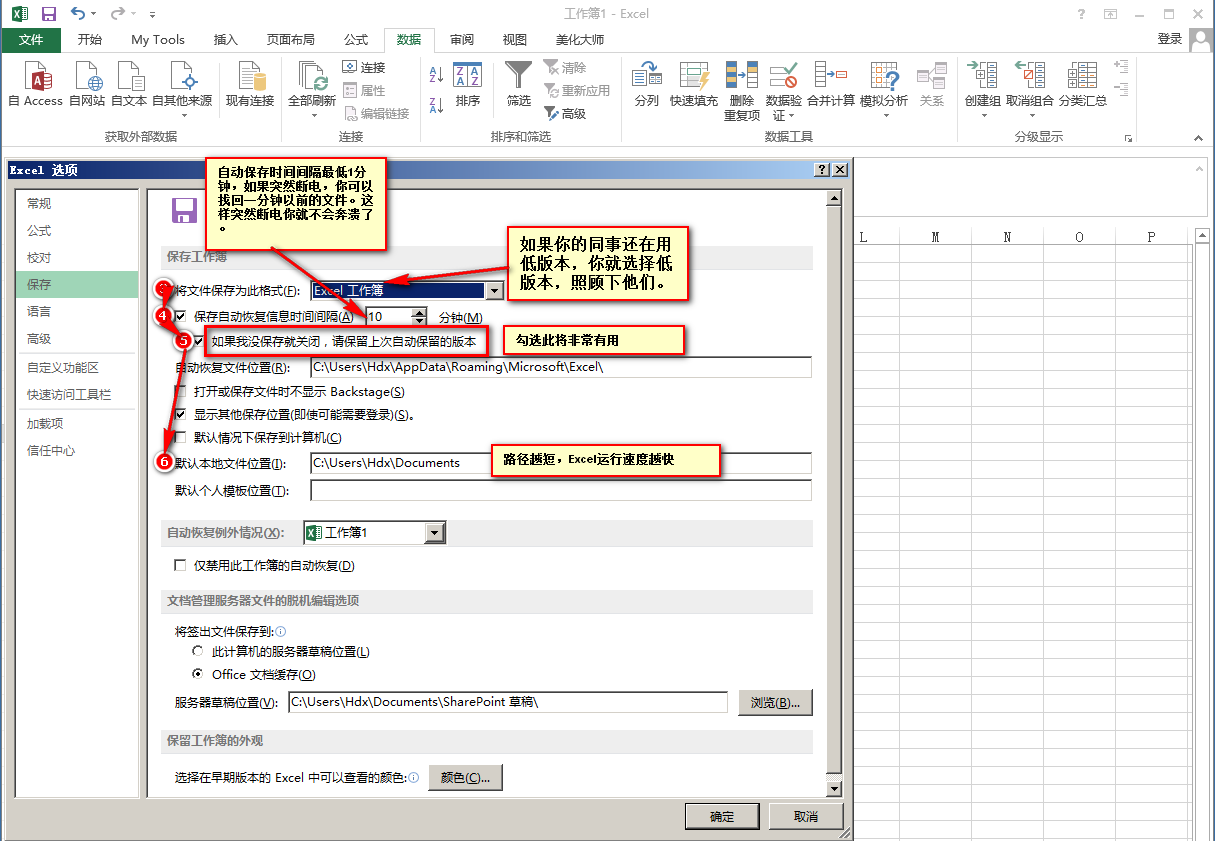Open existing connections (现有连接)
This screenshot has width=1215, height=841.
[x=250, y=85]
